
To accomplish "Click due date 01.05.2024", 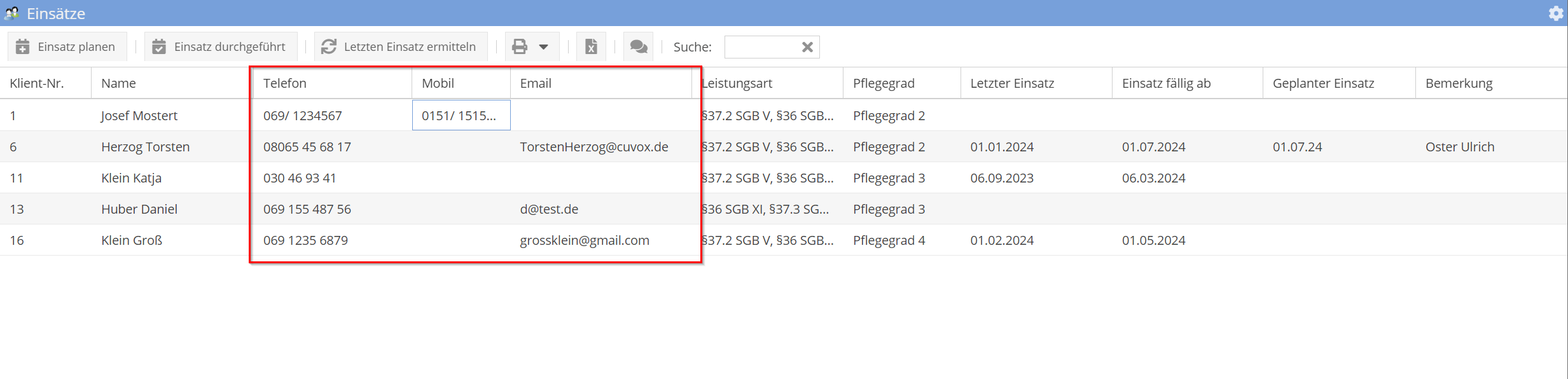I will pyautogui.click(x=1154, y=240).
